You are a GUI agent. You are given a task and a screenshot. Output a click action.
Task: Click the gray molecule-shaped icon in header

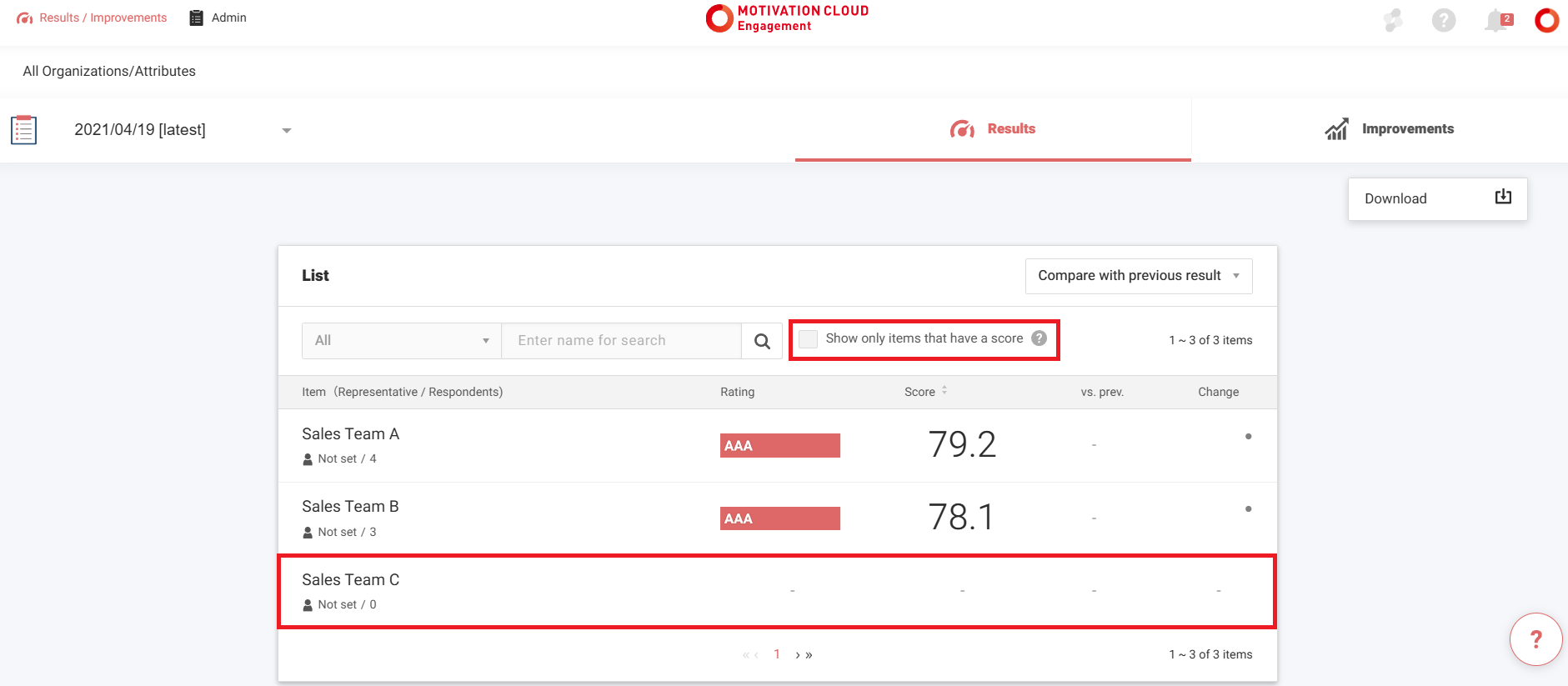pyautogui.click(x=1392, y=20)
